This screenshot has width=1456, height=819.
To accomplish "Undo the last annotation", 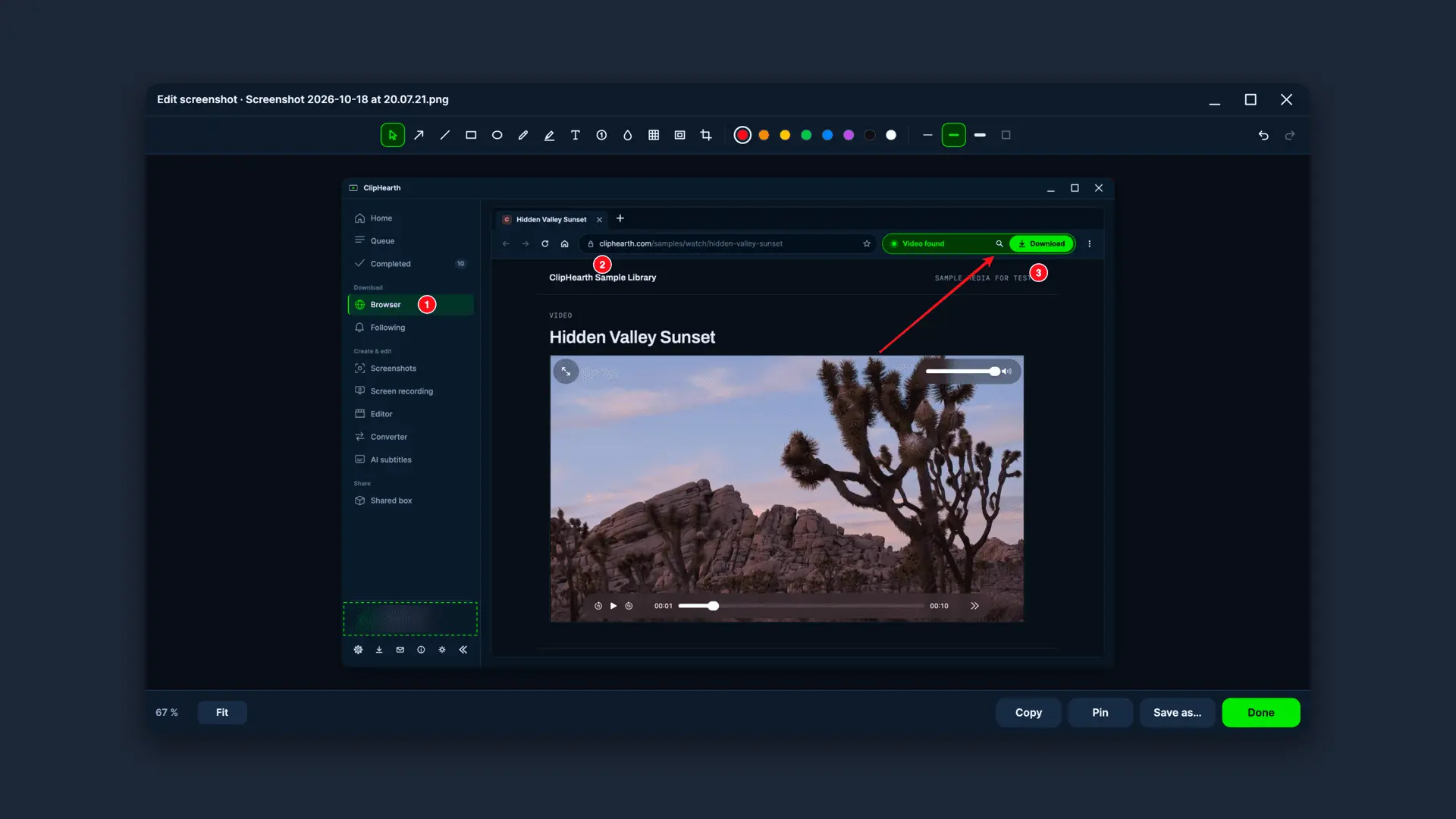I will point(1263,135).
